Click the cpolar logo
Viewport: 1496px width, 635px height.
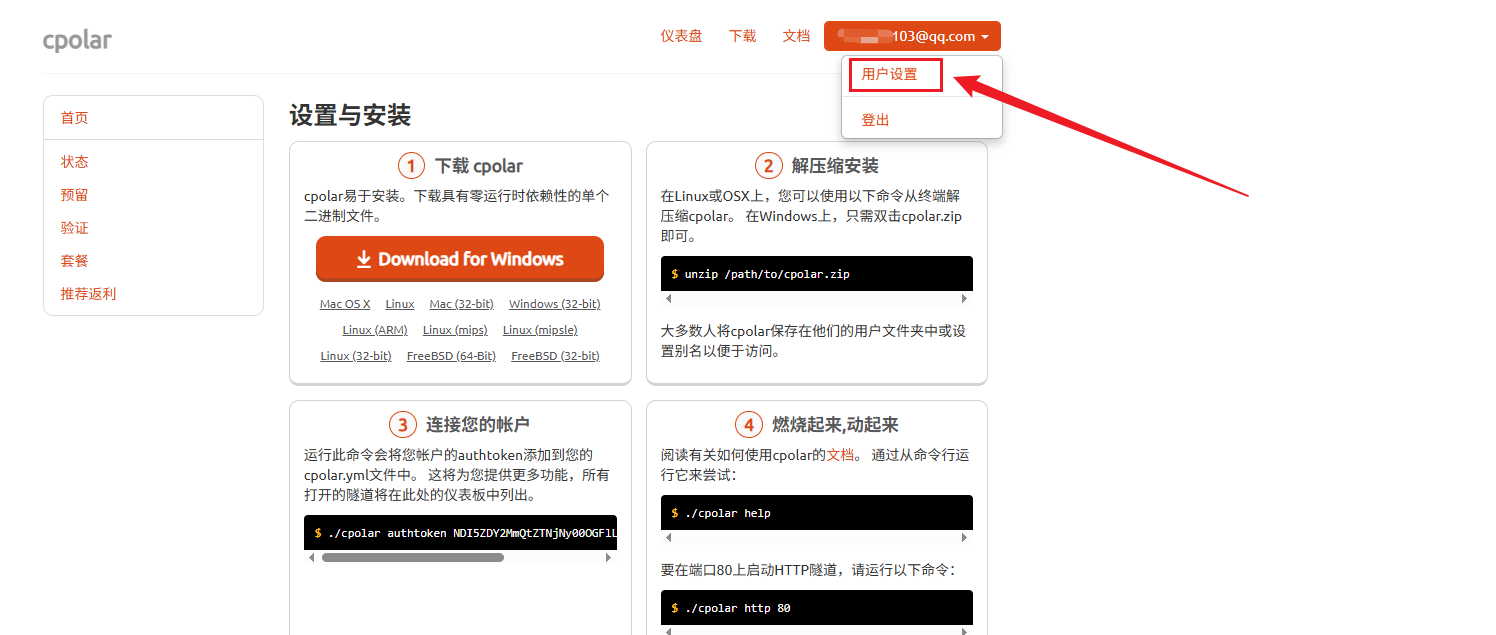(77, 40)
